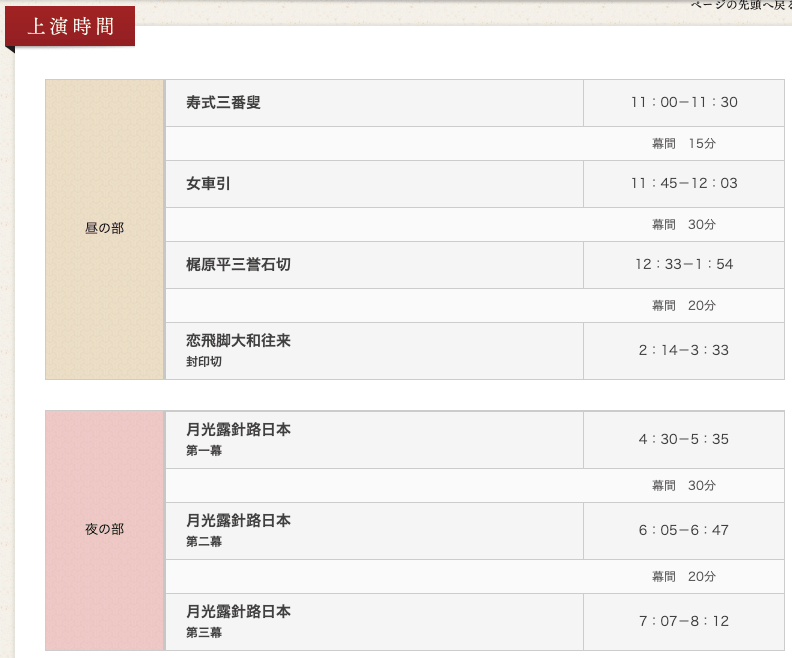Select the 夜の部 section cell
The image size is (792, 658).
pos(104,530)
